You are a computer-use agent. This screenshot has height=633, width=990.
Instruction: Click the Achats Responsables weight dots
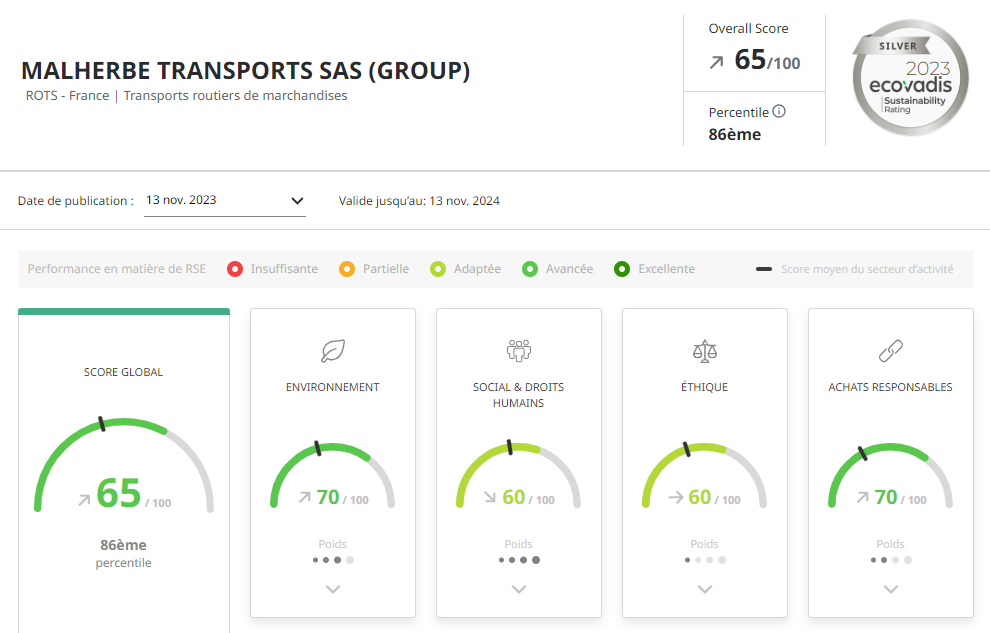891,560
